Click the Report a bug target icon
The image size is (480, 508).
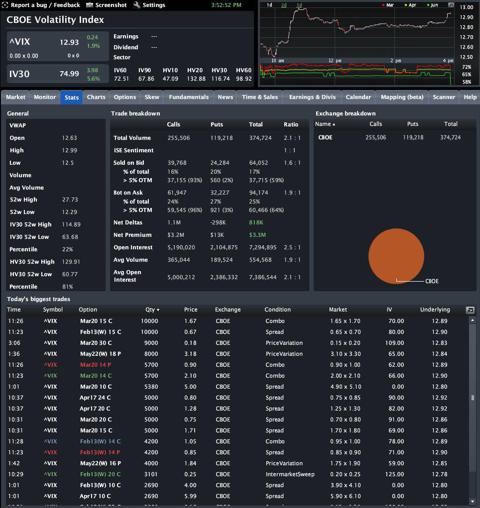coord(6,5)
